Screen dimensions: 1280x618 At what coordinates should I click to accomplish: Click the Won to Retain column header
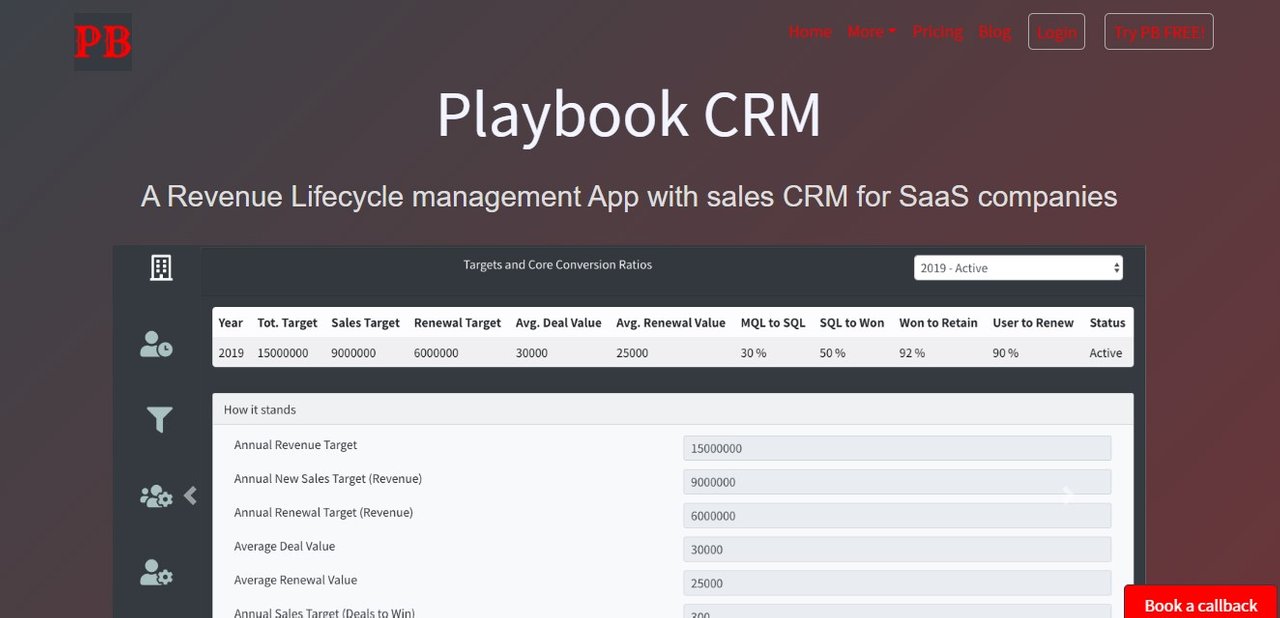click(x=939, y=323)
